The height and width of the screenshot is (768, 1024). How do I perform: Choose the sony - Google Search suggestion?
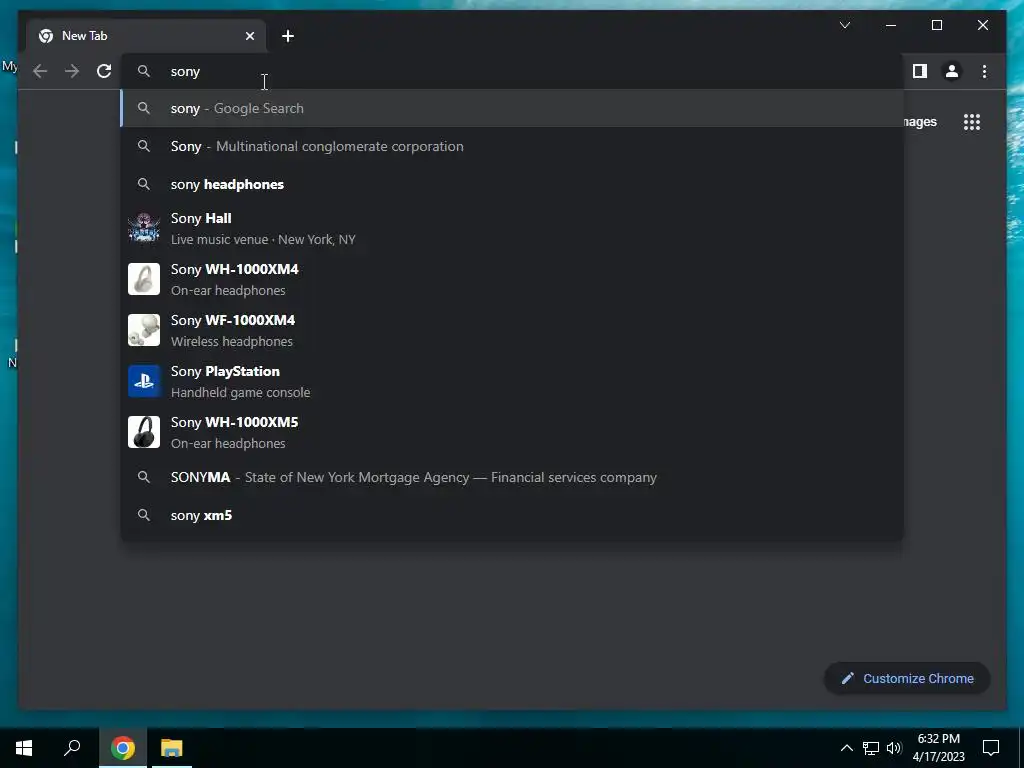click(512, 108)
